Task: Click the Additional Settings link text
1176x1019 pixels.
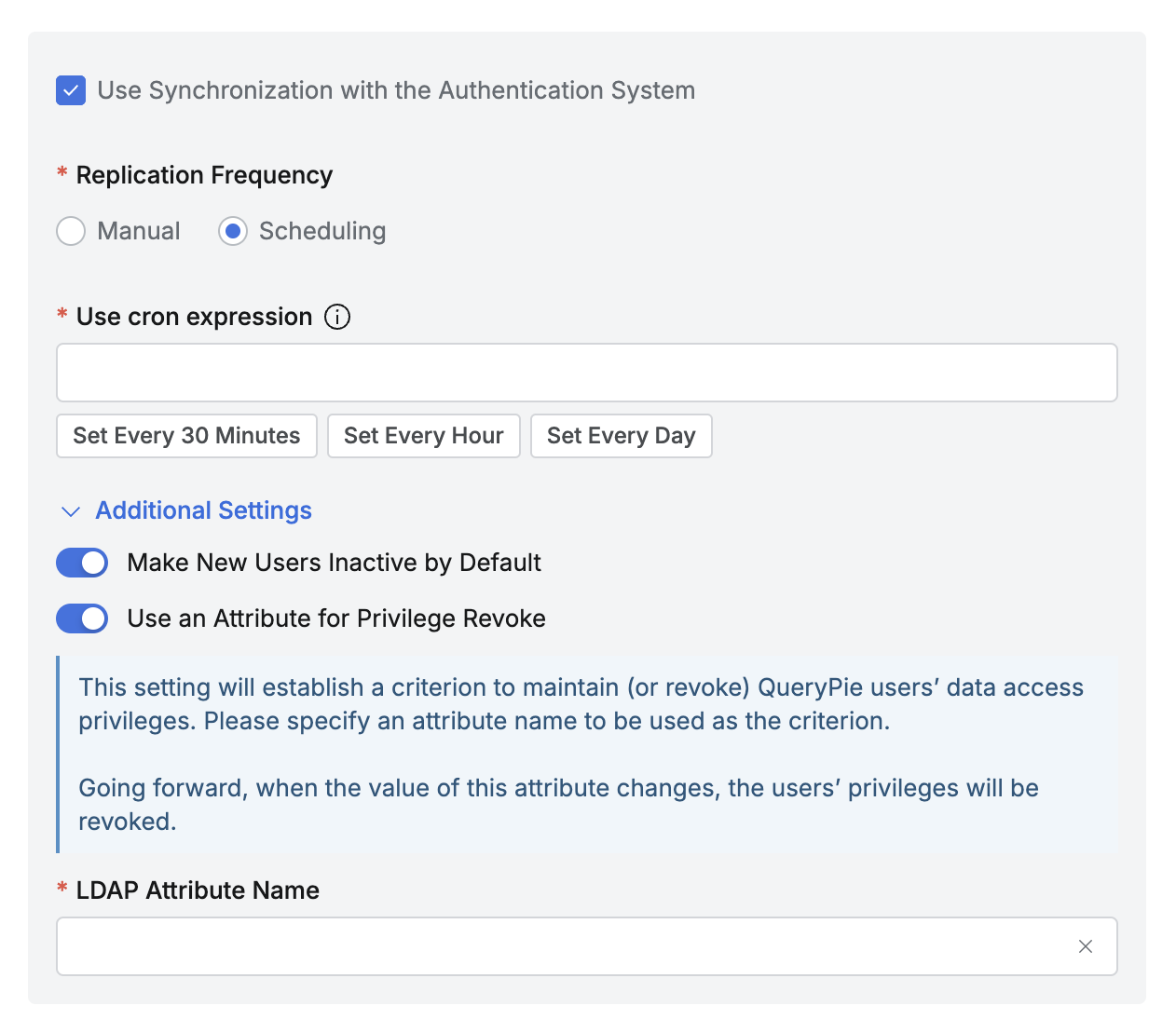Action: (x=203, y=510)
